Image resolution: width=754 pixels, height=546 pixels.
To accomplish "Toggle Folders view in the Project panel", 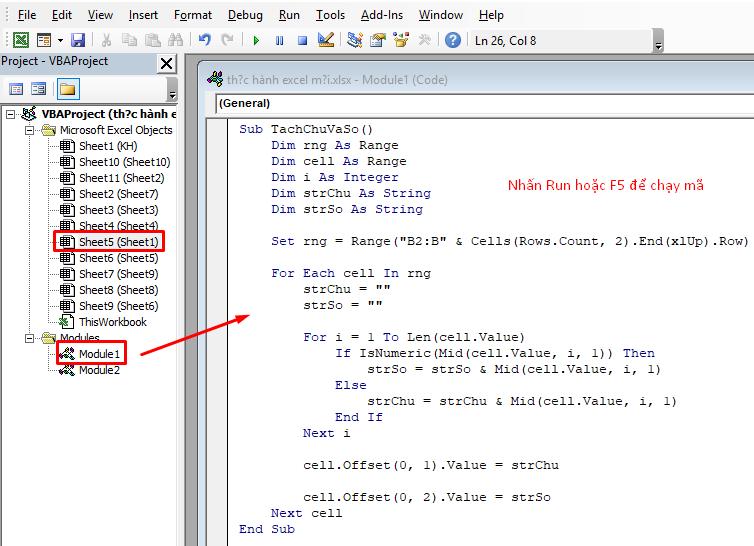I will coord(67,89).
